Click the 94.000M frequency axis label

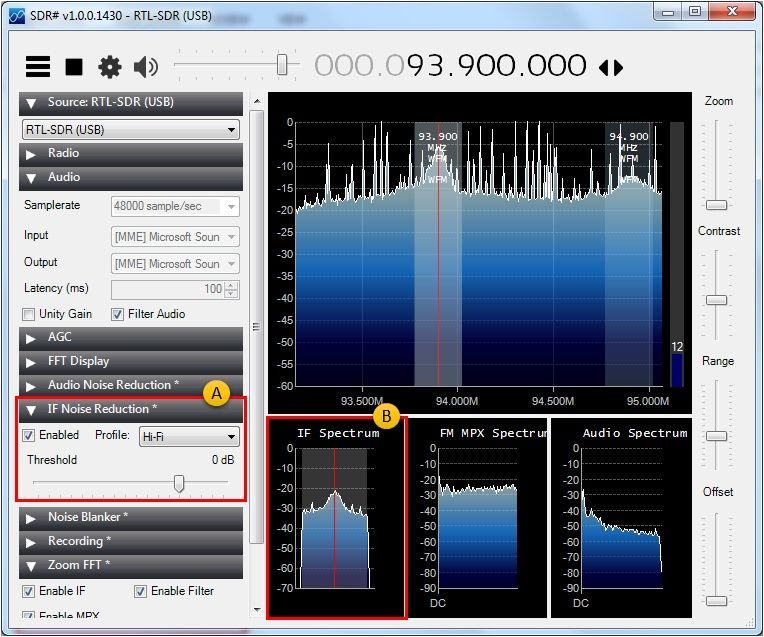point(457,402)
